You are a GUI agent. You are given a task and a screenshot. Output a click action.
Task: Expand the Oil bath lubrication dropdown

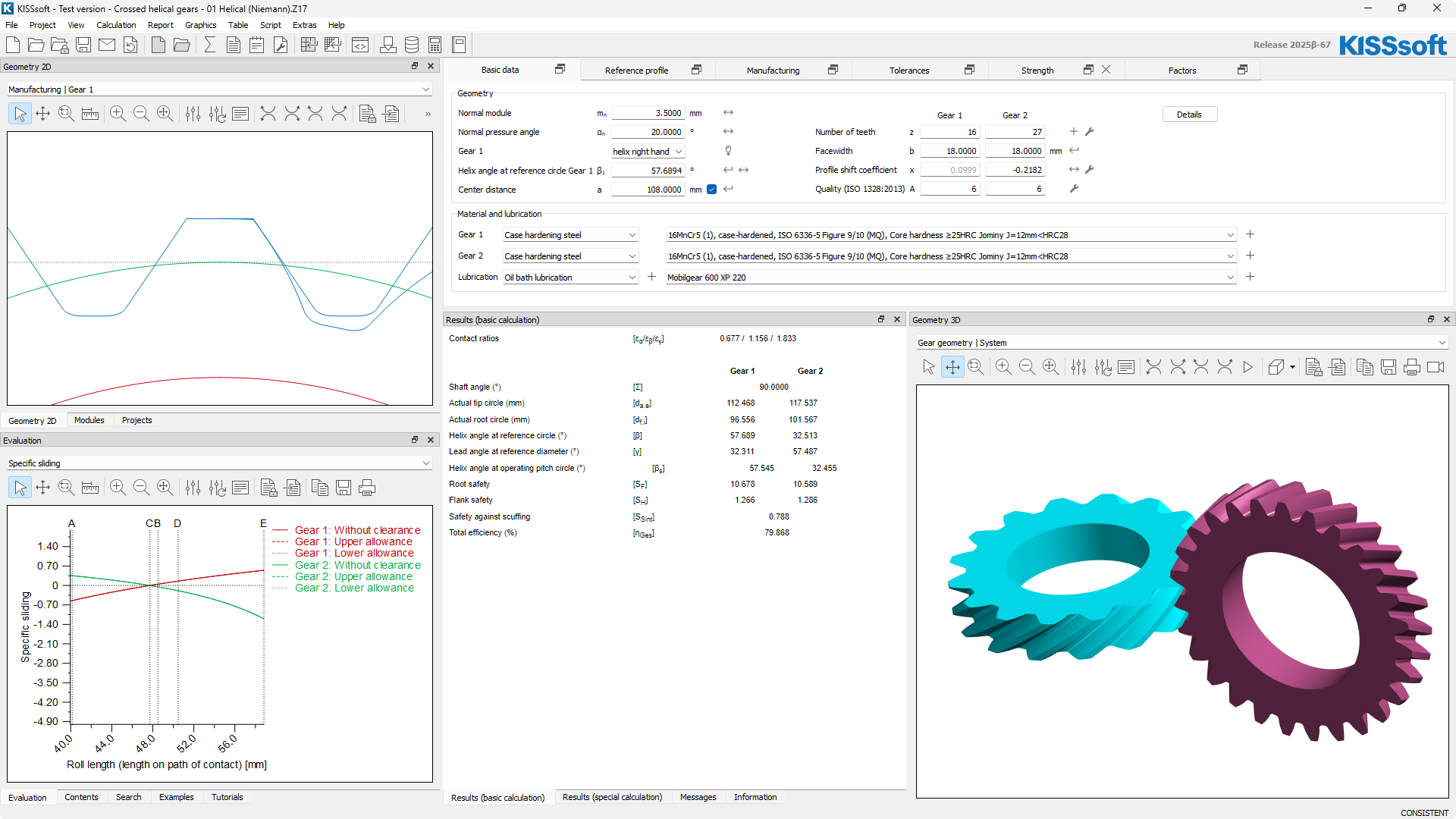click(632, 278)
